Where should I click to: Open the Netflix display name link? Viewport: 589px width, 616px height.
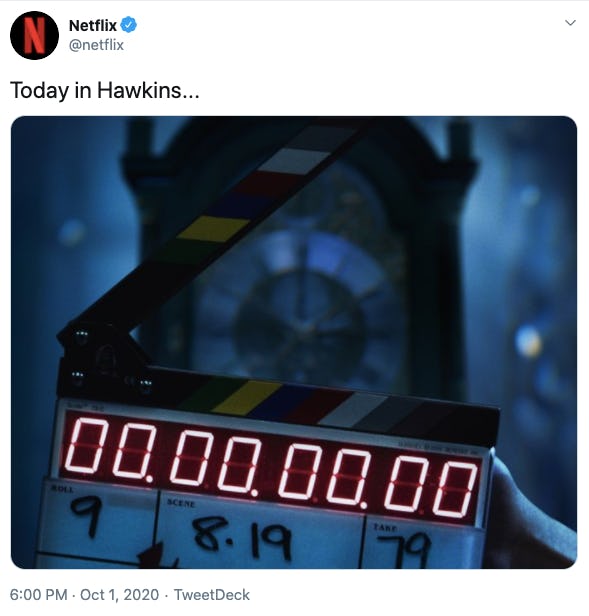point(93,26)
